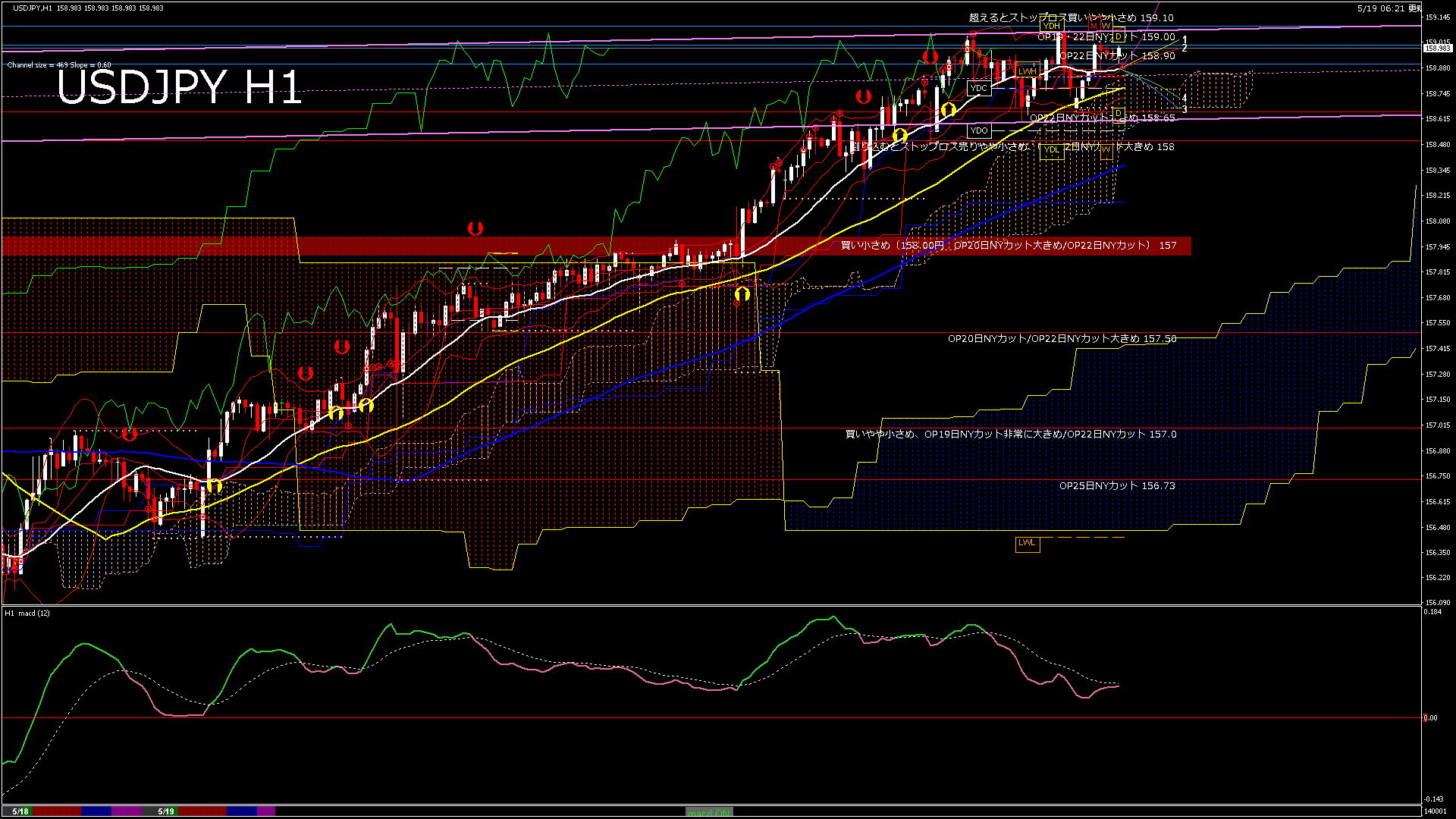1456x819 pixels.
Task: Click the H1 macd (12) indicator label
Action: [x=27, y=613]
